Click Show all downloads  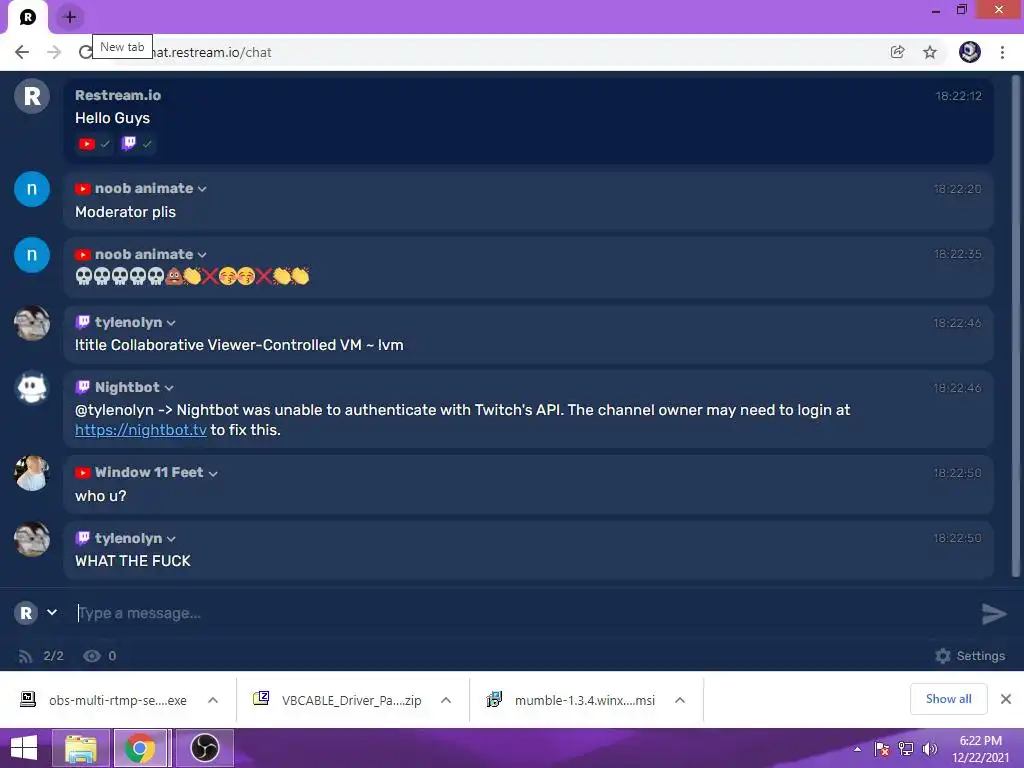pyautogui.click(x=948, y=699)
